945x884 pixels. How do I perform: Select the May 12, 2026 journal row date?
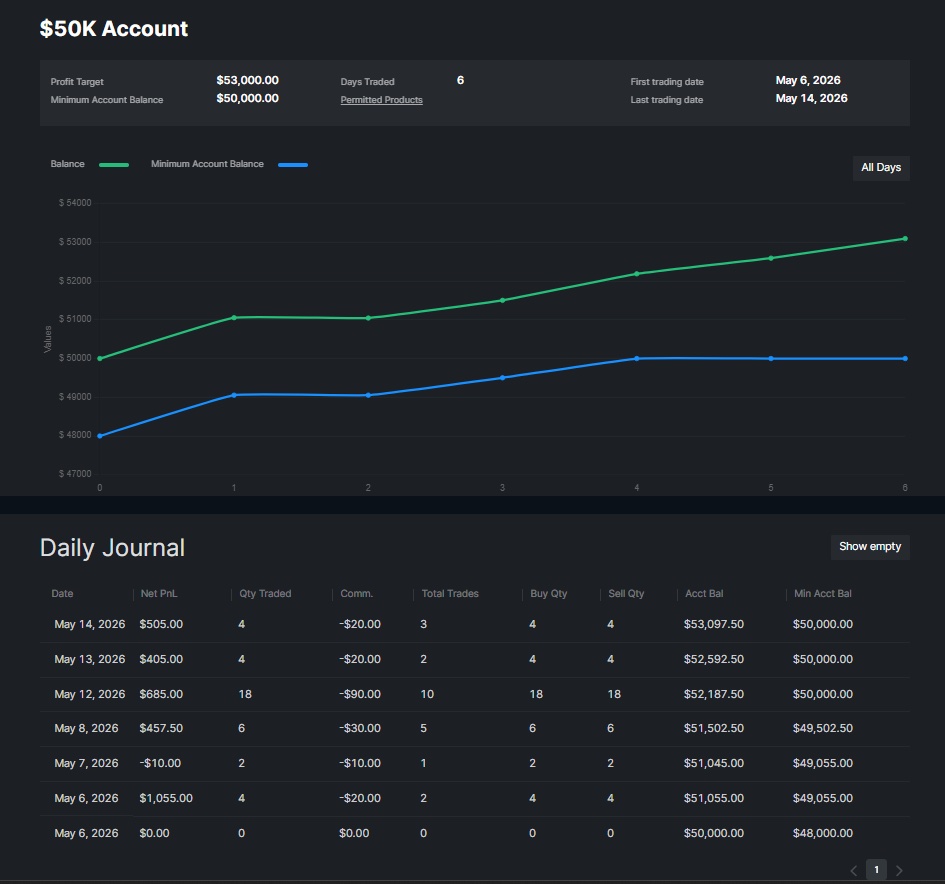coord(90,694)
